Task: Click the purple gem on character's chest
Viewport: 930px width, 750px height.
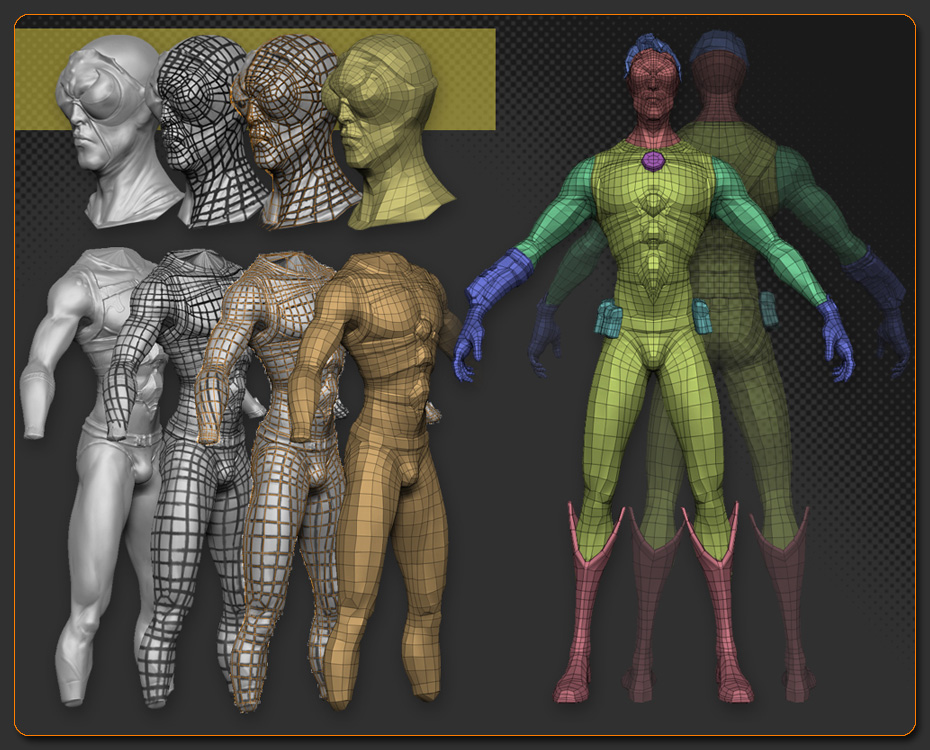Action: [x=653, y=161]
